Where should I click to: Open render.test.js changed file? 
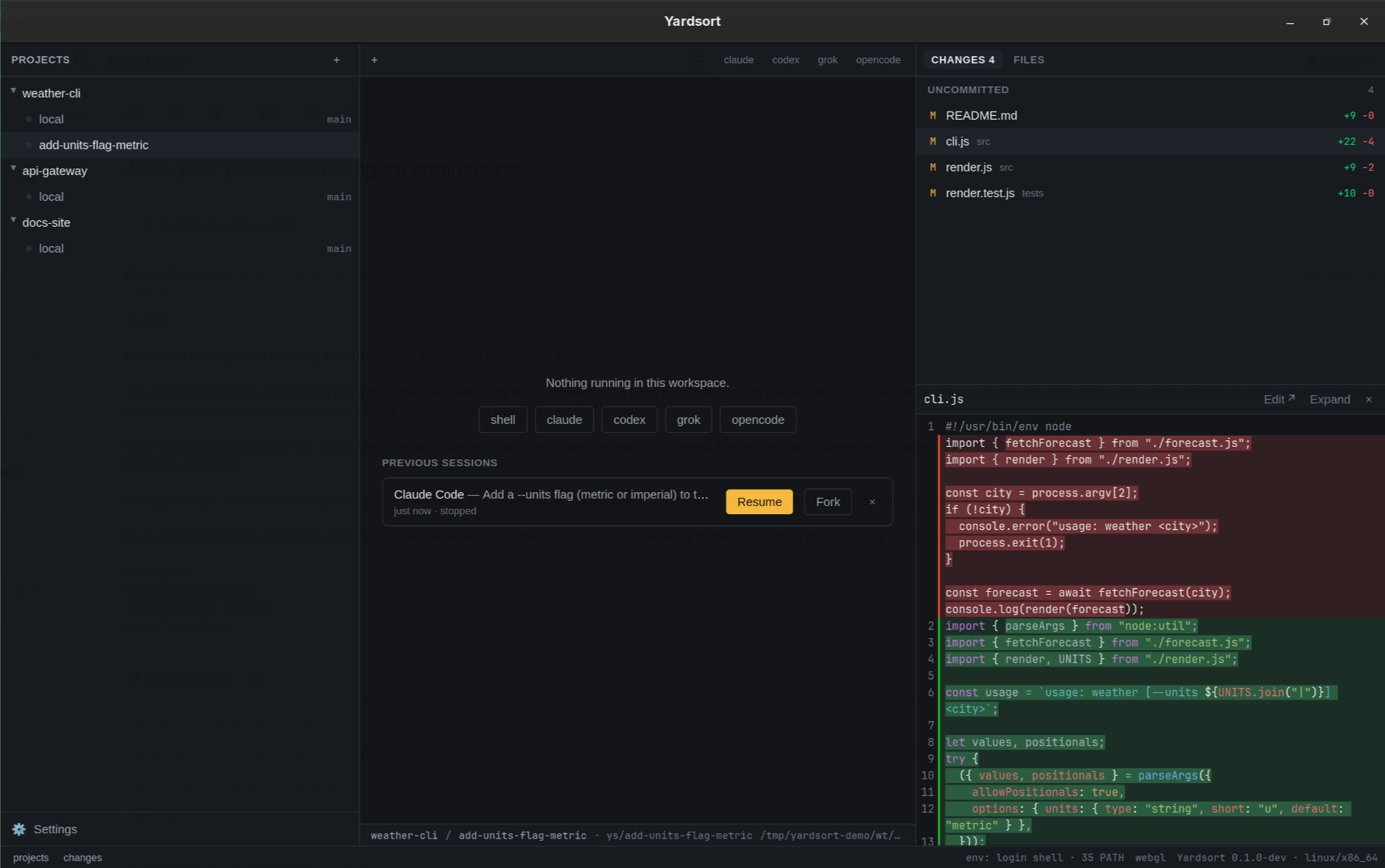click(1150, 193)
